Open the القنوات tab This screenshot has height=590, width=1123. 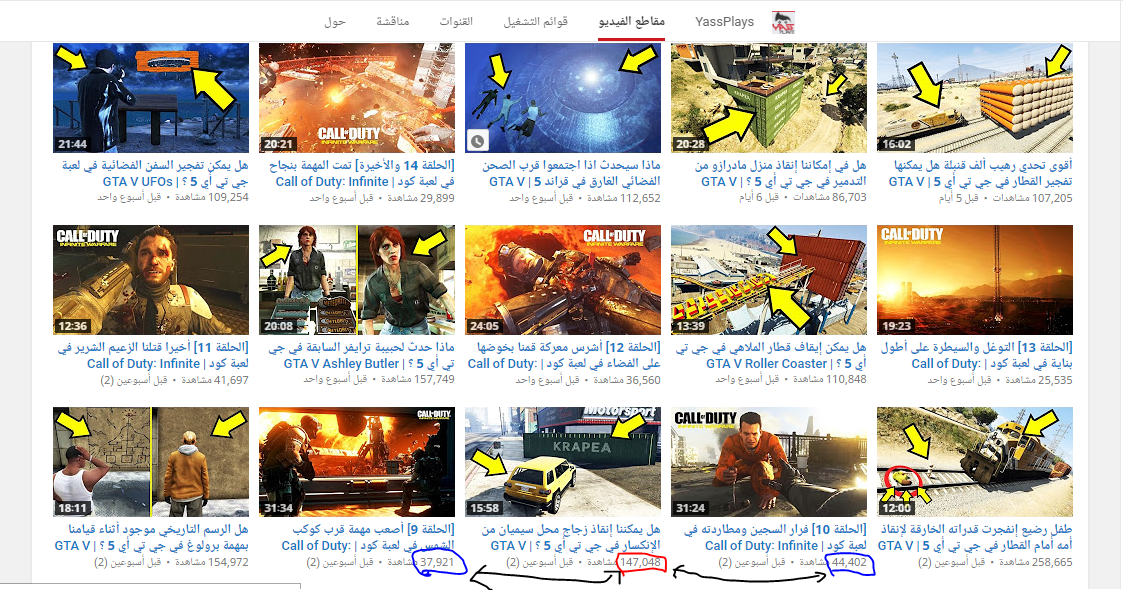pyautogui.click(x=456, y=21)
